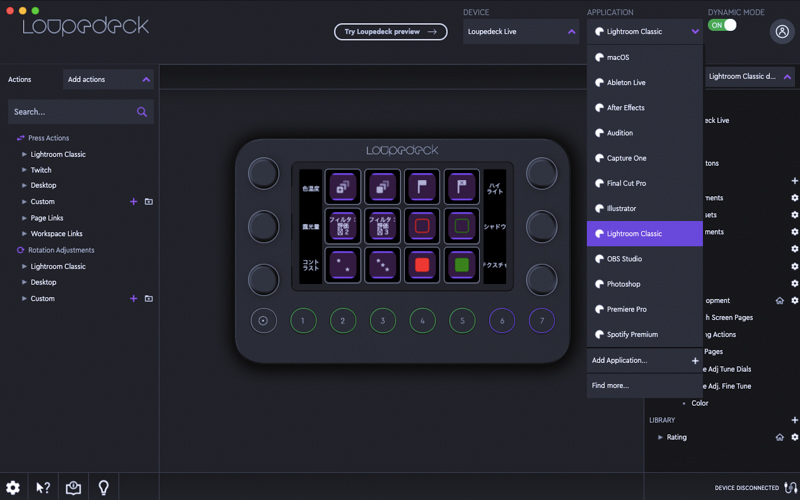This screenshot has width=800, height=500.
Task: Click the round home button on device
Action: [x=263, y=321]
